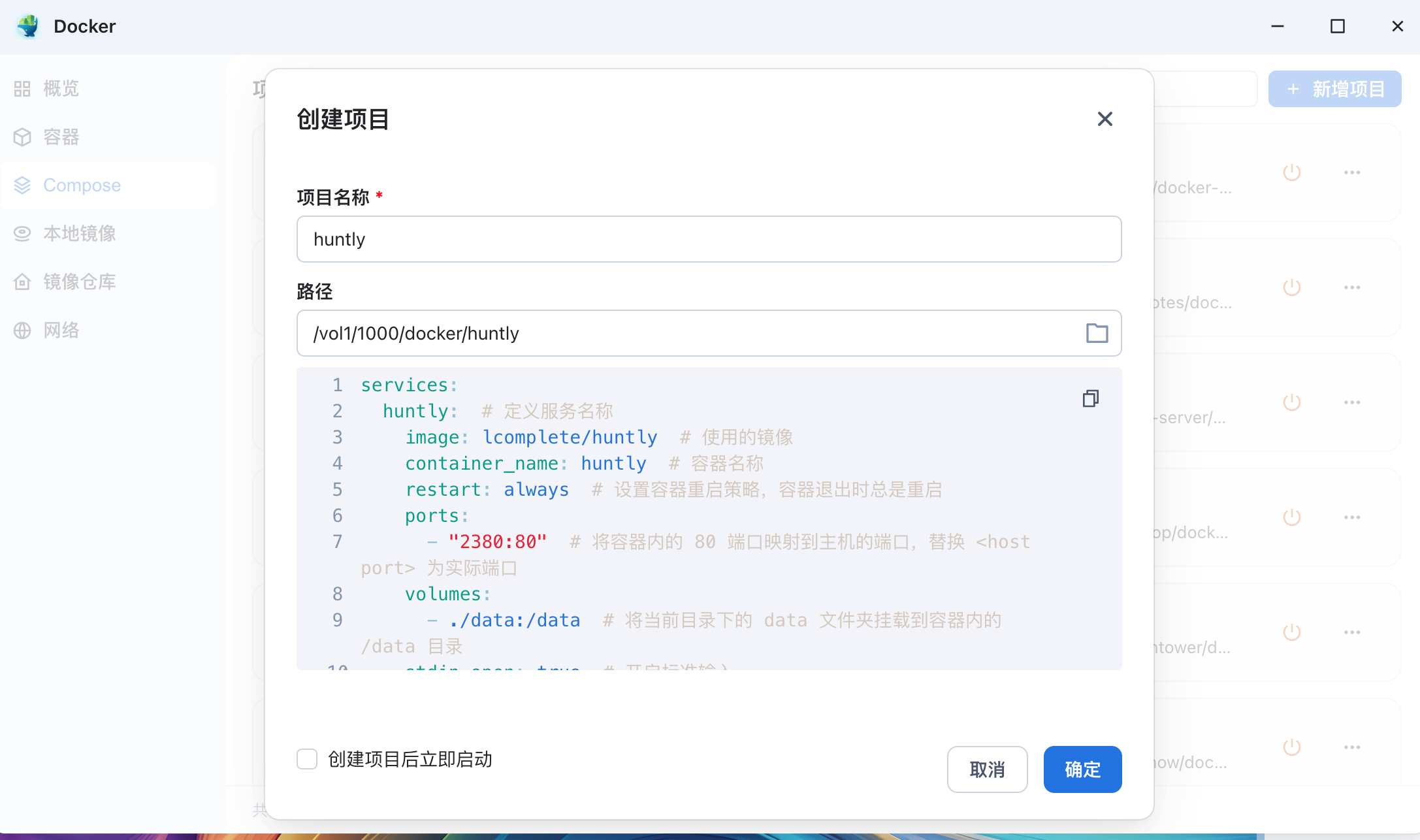Click power icon for ow/doc... project
Image resolution: width=1420 pixels, height=840 pixels.
pyautogui.click(x=1291, y=747)
